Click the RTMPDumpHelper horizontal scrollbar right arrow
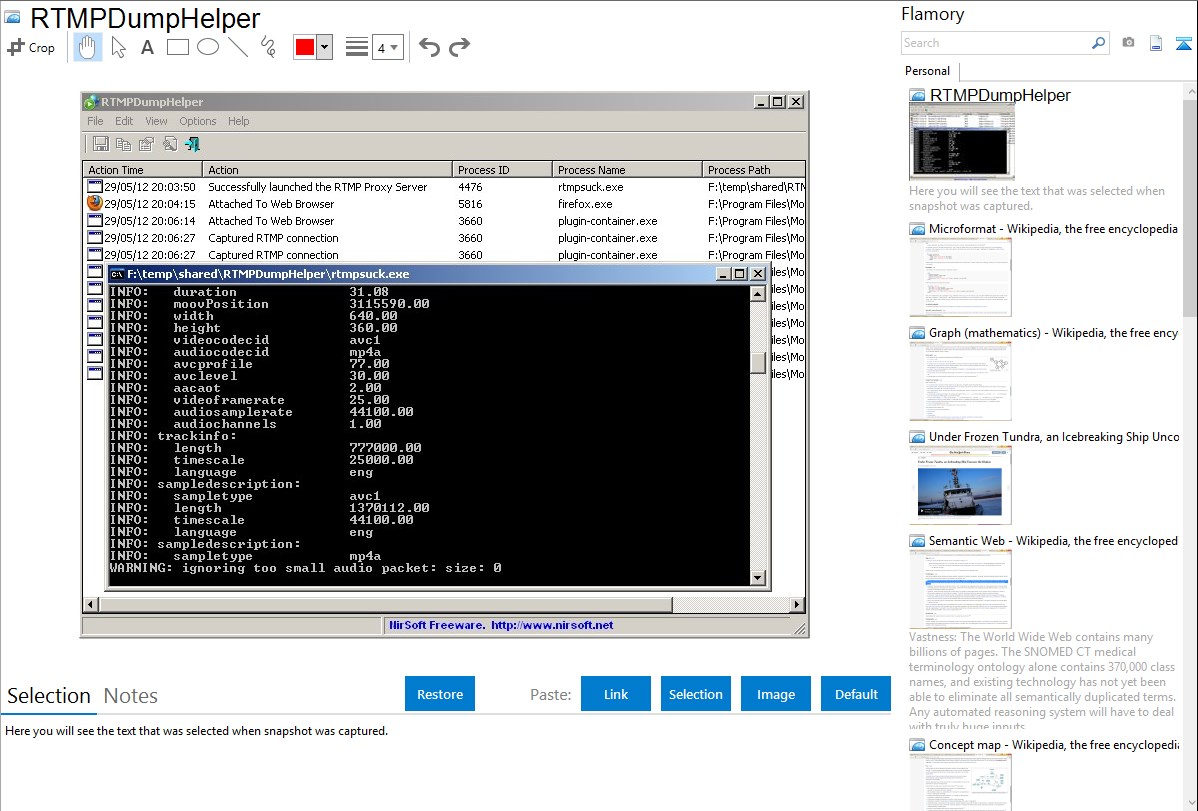Viewport: 1198px width, 811px height. tap(797, 605)
